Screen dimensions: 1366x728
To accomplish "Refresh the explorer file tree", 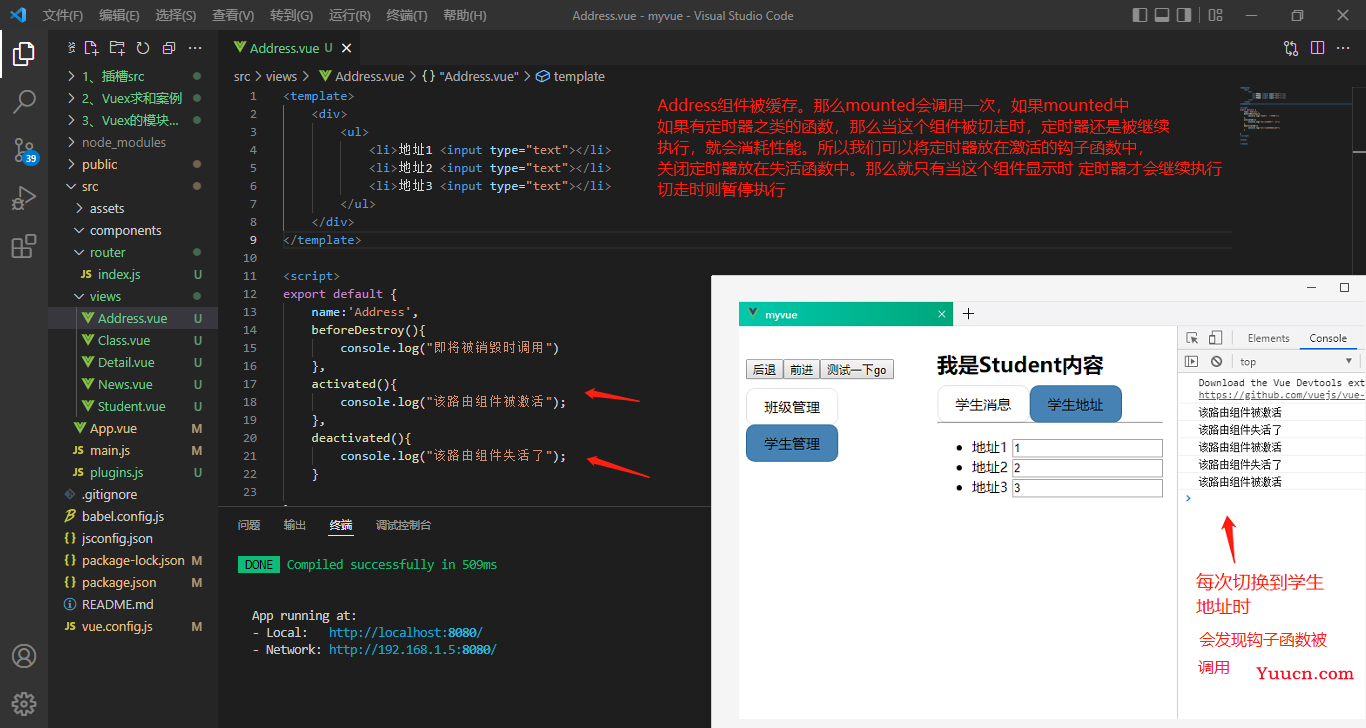I will click(143, 48).
